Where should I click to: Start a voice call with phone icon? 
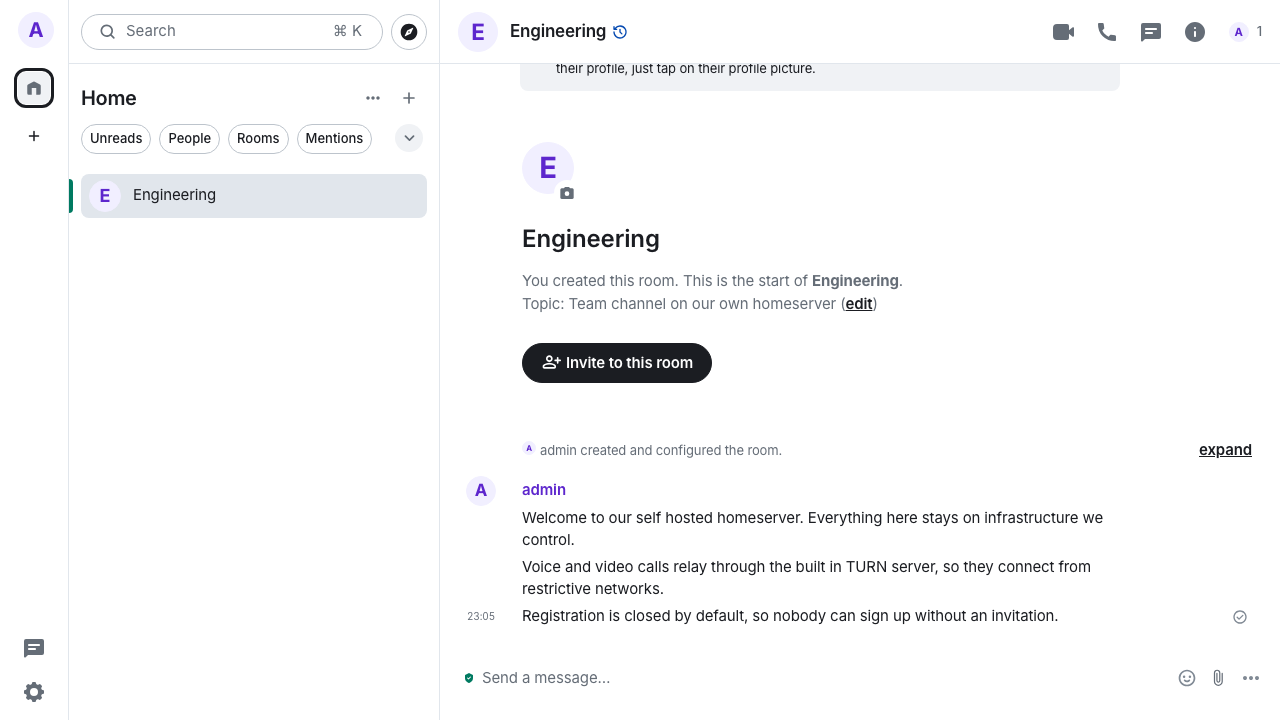click(x=1107, y=32)
